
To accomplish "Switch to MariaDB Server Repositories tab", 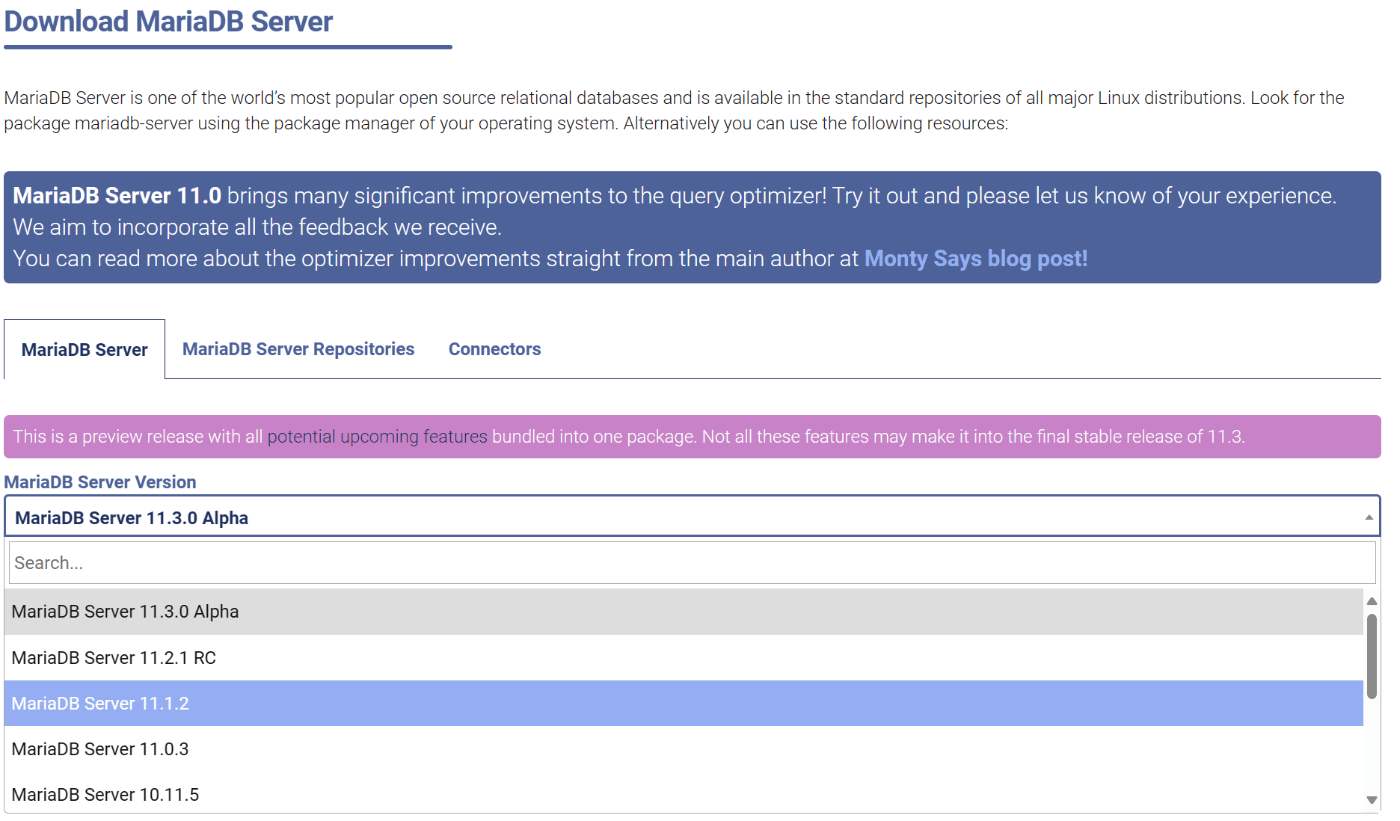I will click(298, 349).
